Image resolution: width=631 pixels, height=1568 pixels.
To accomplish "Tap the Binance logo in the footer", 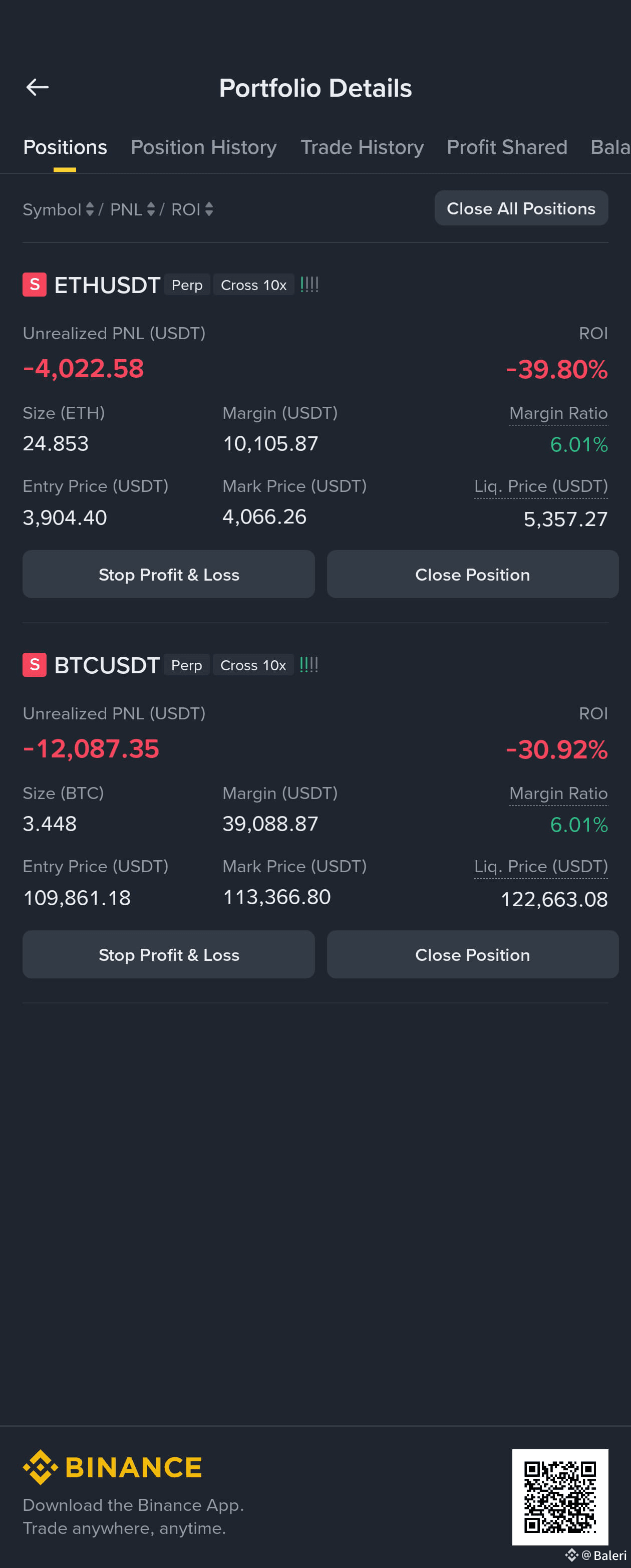I will tap(113, 1467).
